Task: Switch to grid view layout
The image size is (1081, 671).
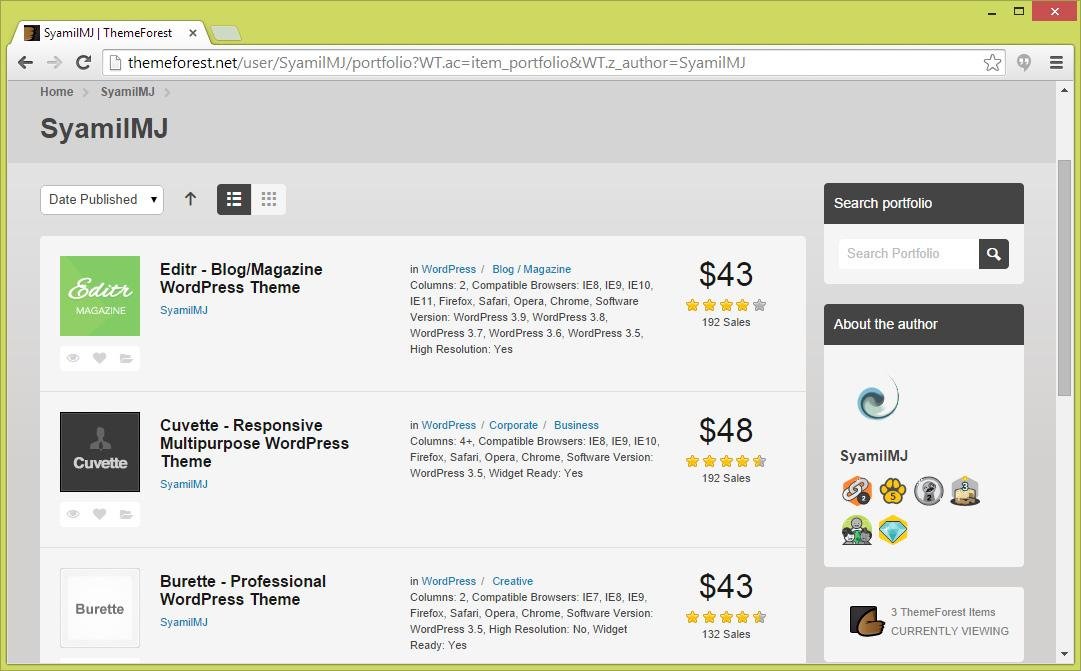Action: tap(269, 199)
